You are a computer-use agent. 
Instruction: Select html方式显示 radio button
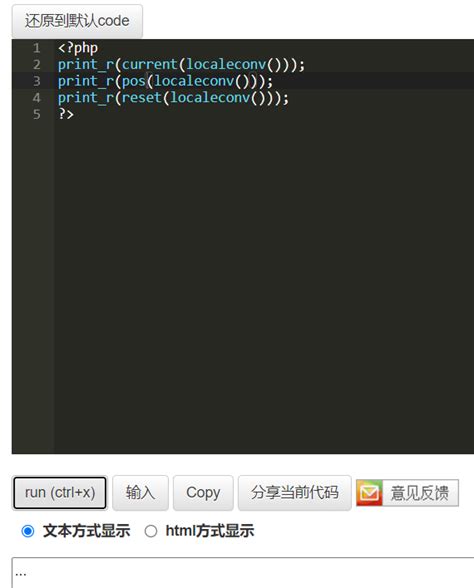point(151,531)
